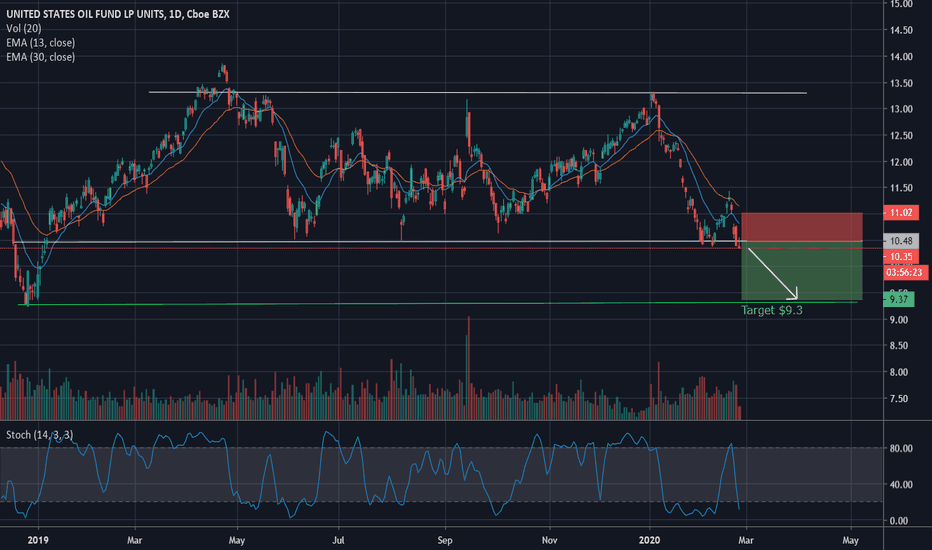Click the Target $9.3 annotation text
This screenshot has height=550, width=932.
(x=772, y=310)
